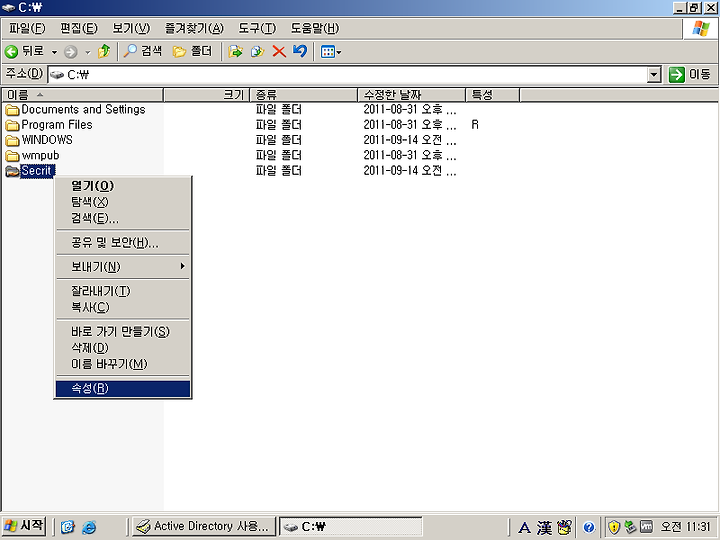This screenshot has width=720, height=540.
Task: Click the wmpub folder icon
Action: [12, 156]
